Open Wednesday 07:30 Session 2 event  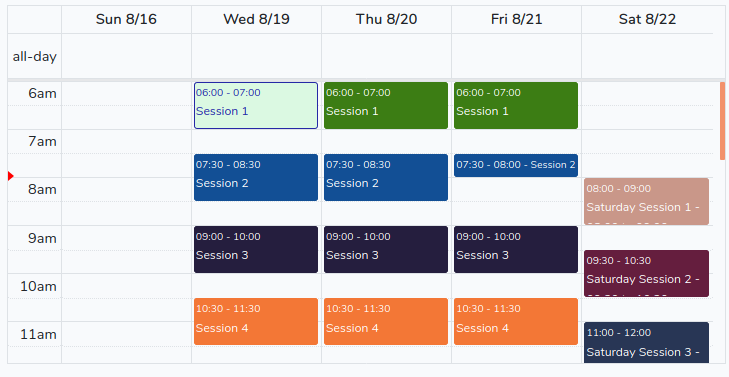coord(256,178)
